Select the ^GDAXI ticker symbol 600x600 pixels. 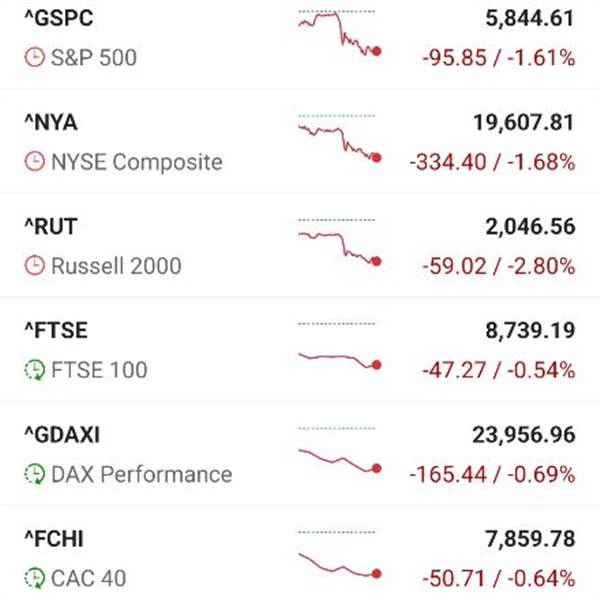point(62,435)
